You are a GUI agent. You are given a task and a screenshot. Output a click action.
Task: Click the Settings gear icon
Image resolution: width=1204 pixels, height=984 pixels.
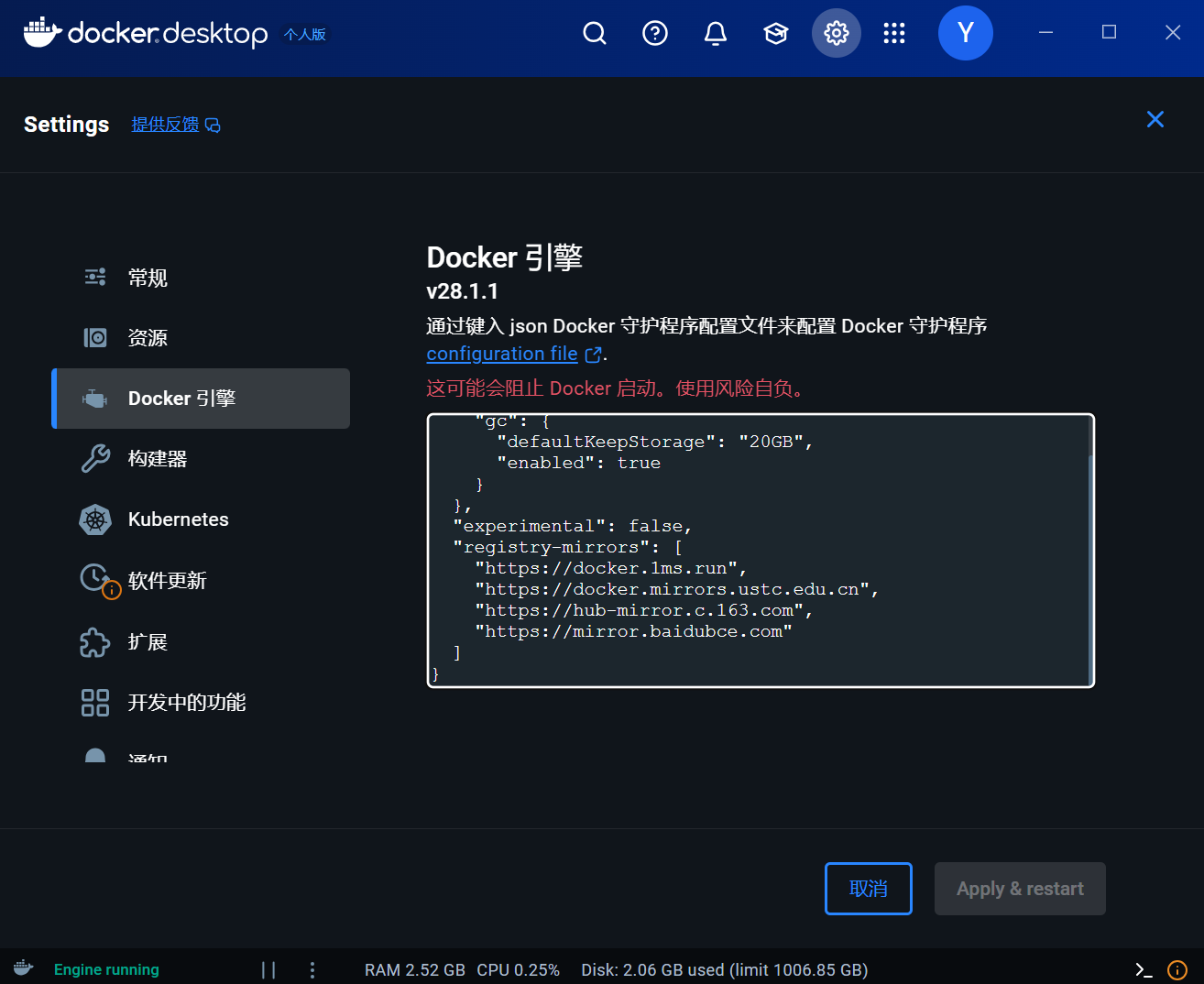point(837,33)
